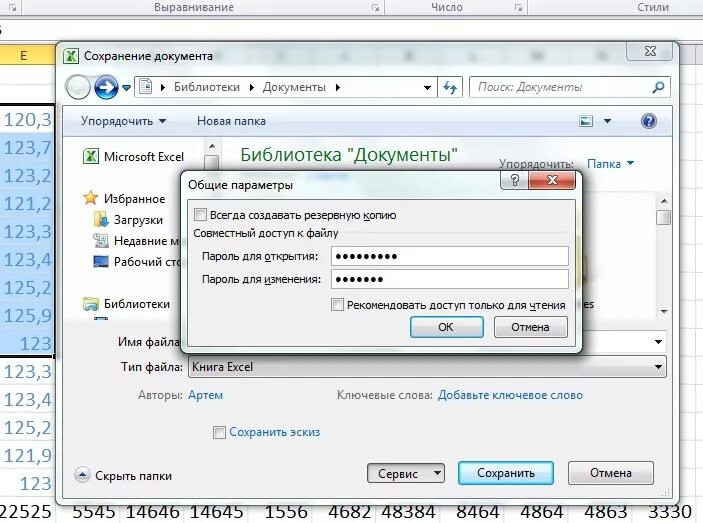Viewport: 703px width, 523px height.
Task: Click navigation pane scrollbar up arrow
Action: point(212,146)
